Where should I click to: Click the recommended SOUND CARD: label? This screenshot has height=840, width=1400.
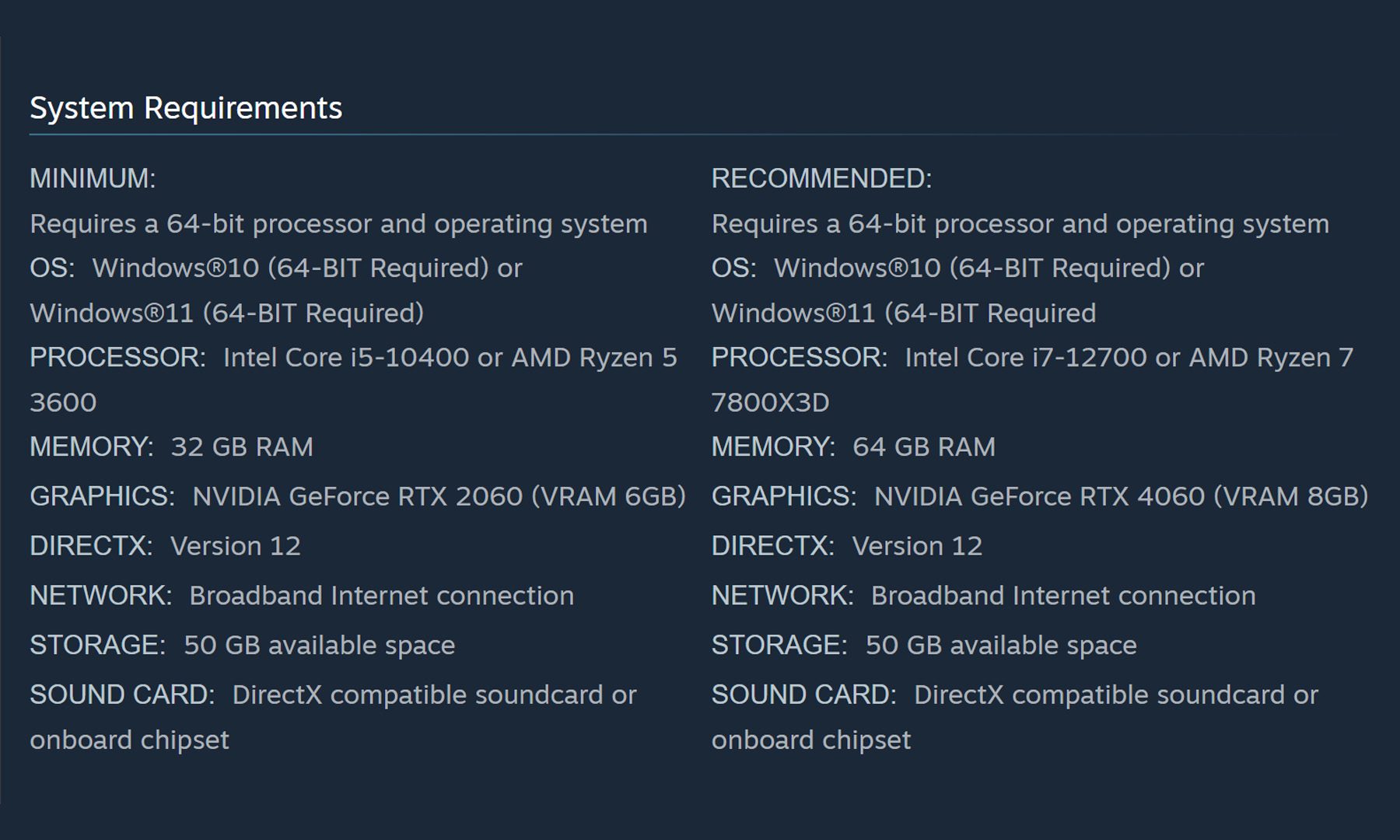(804, 695)
